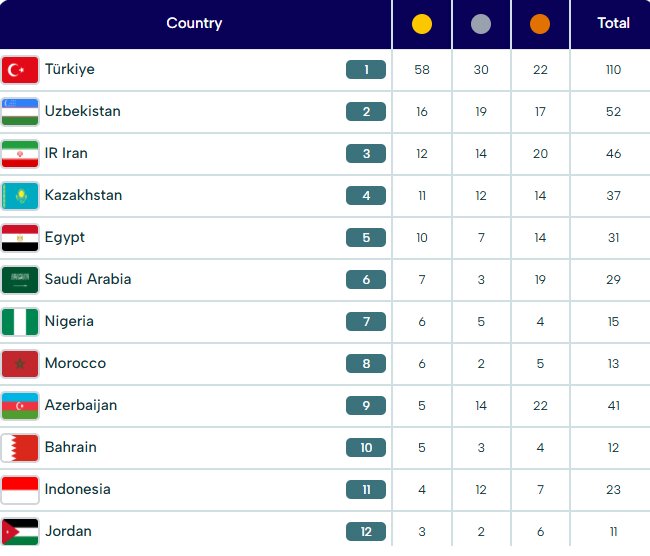Sort by the Total column header
Viewport: 650px width, 556px height.
(x=613, y=23)
